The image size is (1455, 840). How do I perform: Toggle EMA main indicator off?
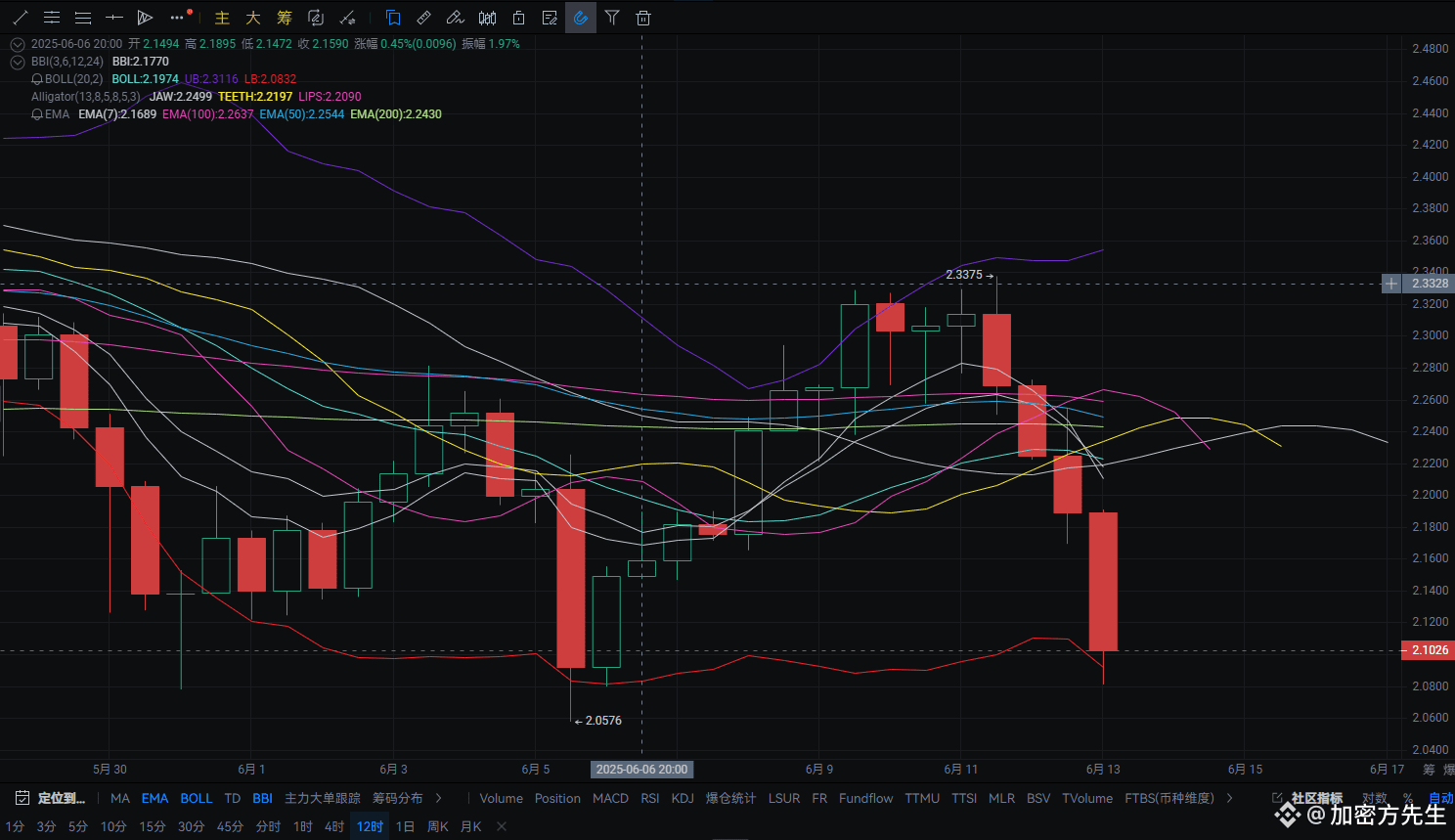154,798
